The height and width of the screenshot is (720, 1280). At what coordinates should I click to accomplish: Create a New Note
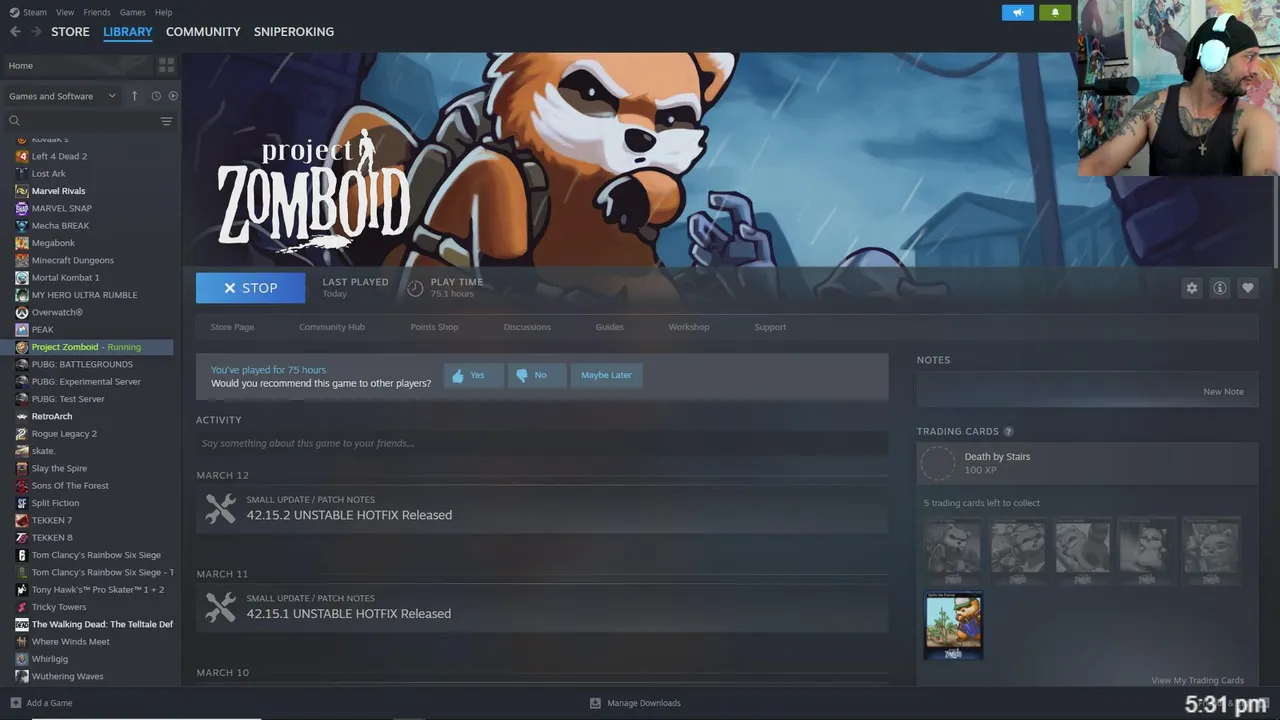[x=1223, y=392]
